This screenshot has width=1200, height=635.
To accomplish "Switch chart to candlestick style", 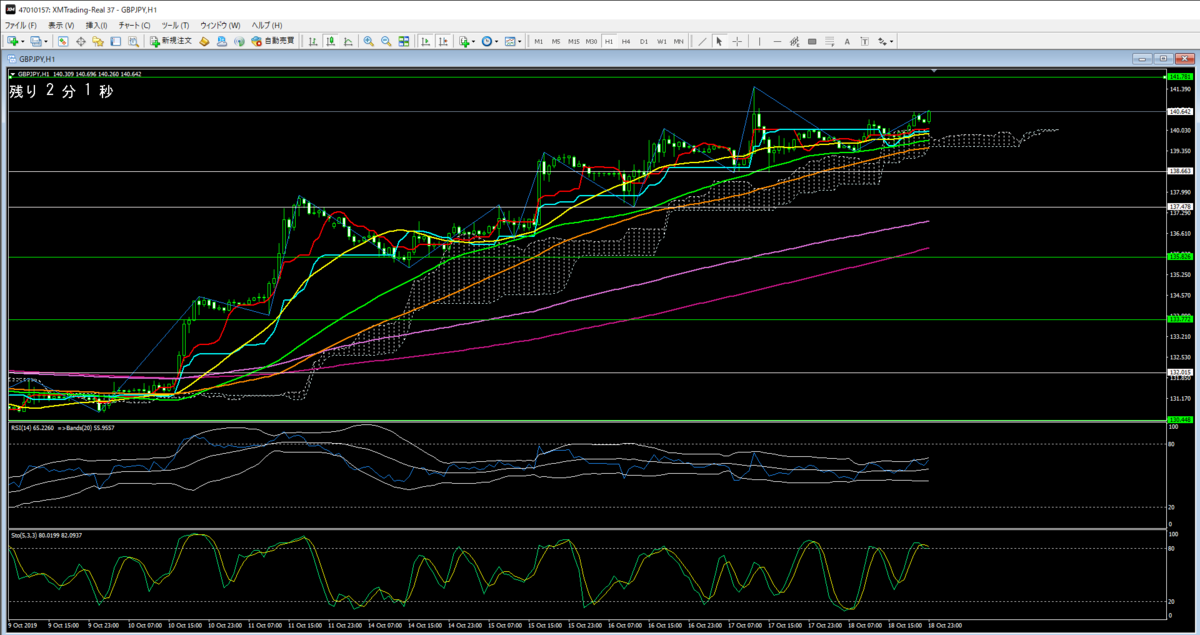I will [x=330, y=41].
